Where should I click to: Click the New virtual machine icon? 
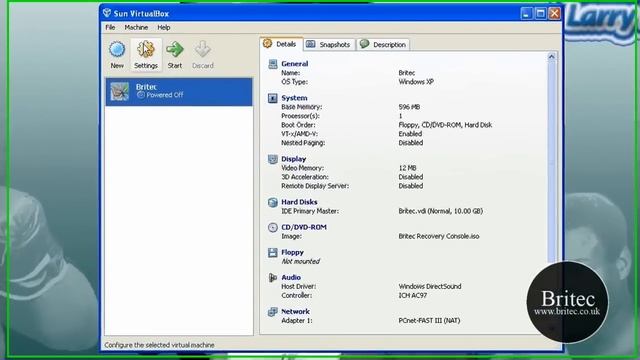click(117, 49)
